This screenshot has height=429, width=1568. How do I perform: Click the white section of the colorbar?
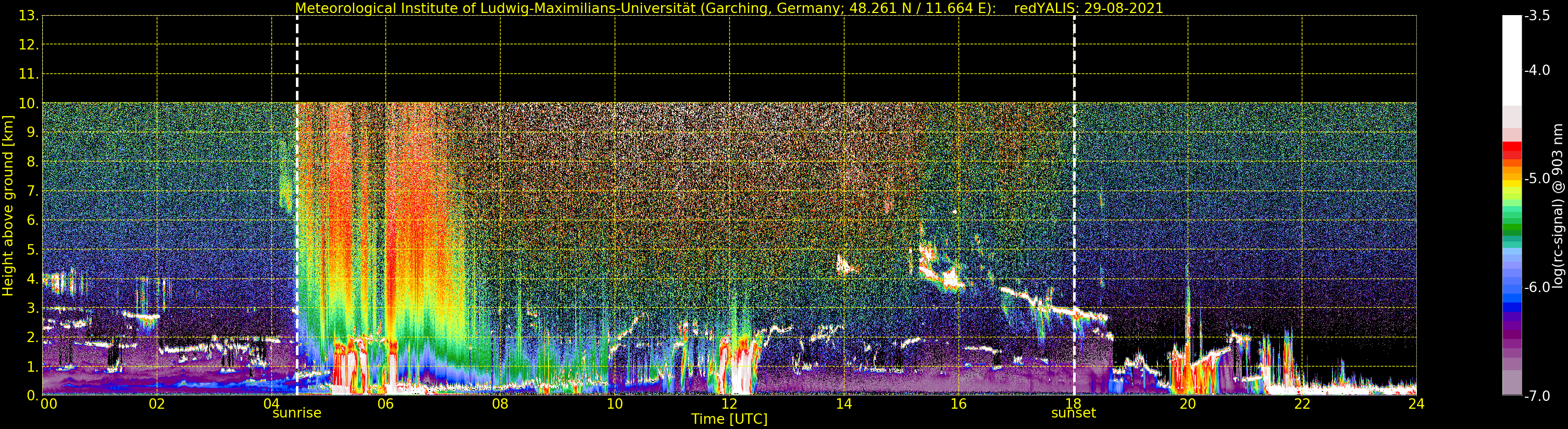(1512, 60)
